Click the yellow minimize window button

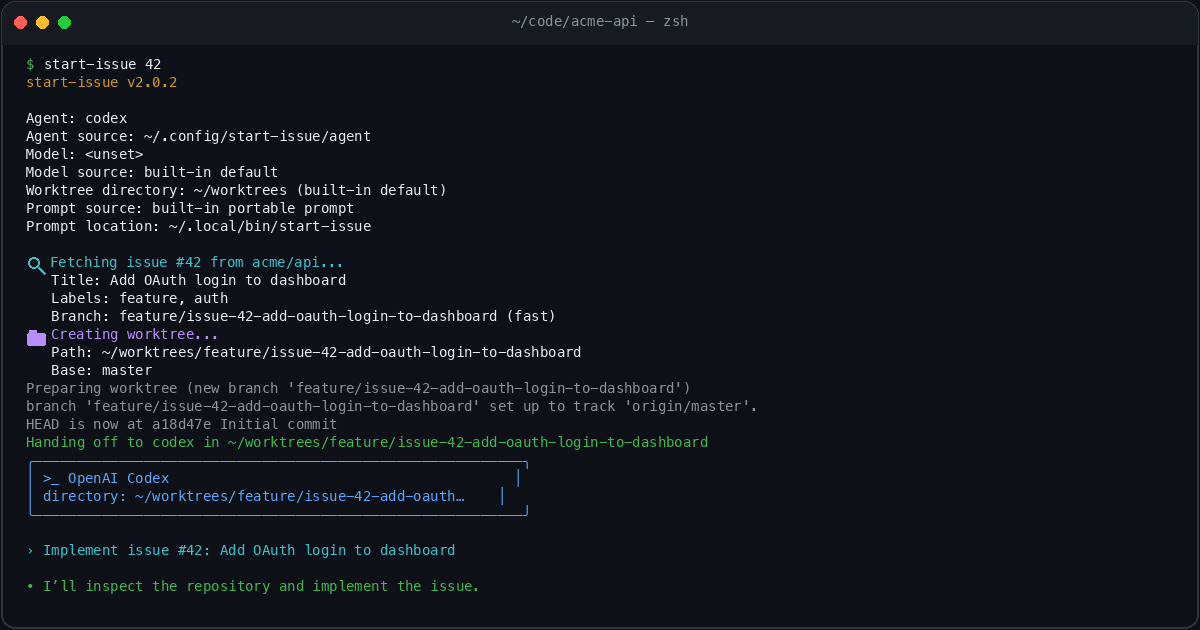[42, 21]
